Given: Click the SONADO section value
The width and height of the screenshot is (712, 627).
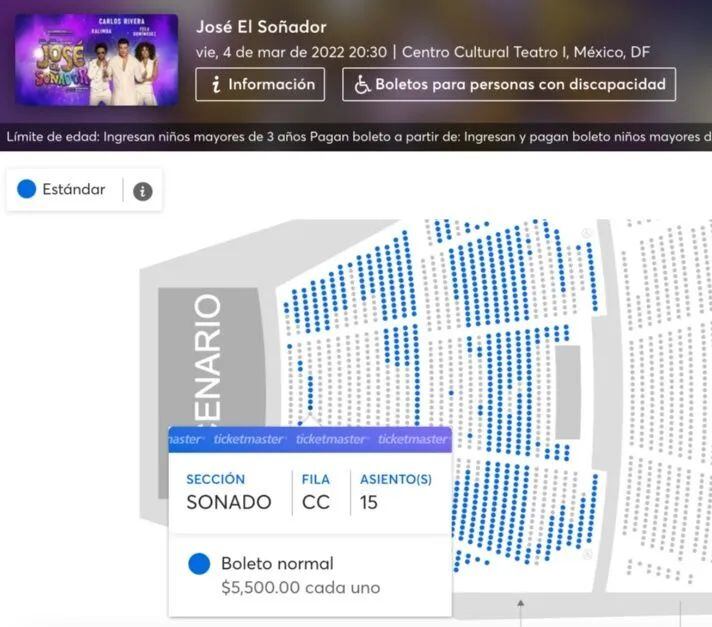Looking at the screenshot, I should (x=229, y=502).
